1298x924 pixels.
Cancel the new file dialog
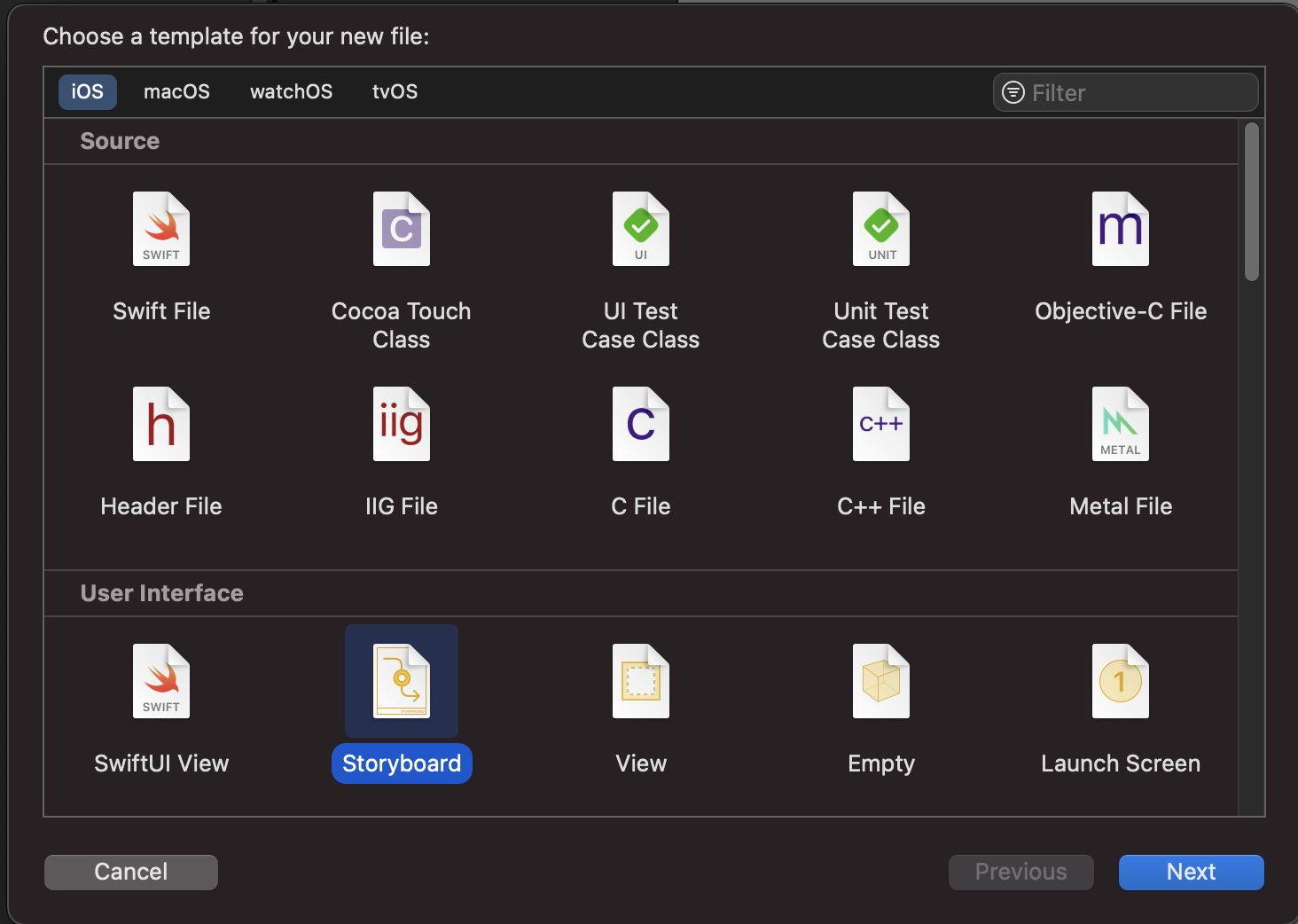(131, 873)
